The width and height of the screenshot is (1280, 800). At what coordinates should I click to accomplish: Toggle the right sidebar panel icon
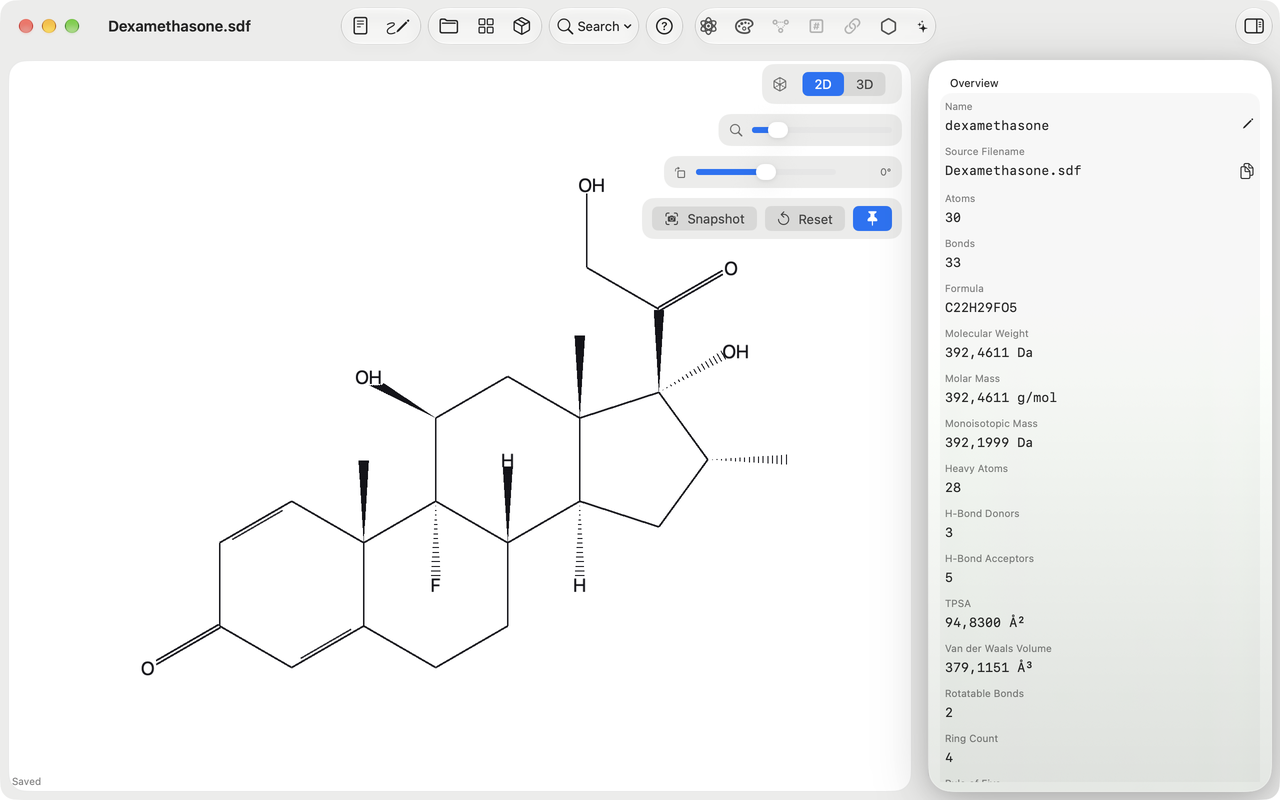1254,26
